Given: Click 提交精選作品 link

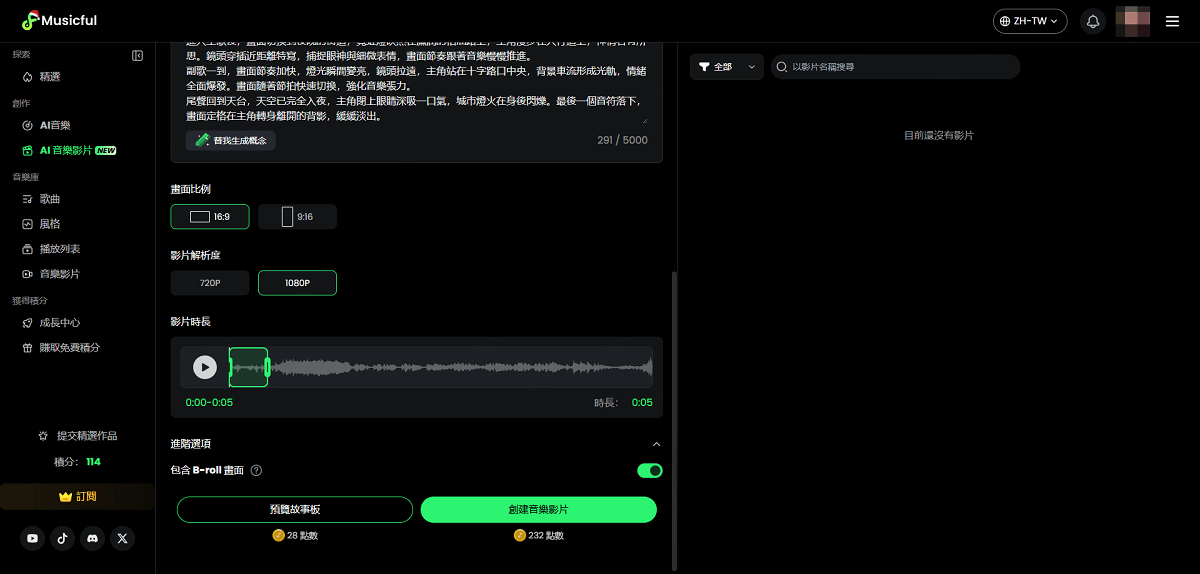Looking at the screenshot, I should pyautogui.click(x=77, y=436).
